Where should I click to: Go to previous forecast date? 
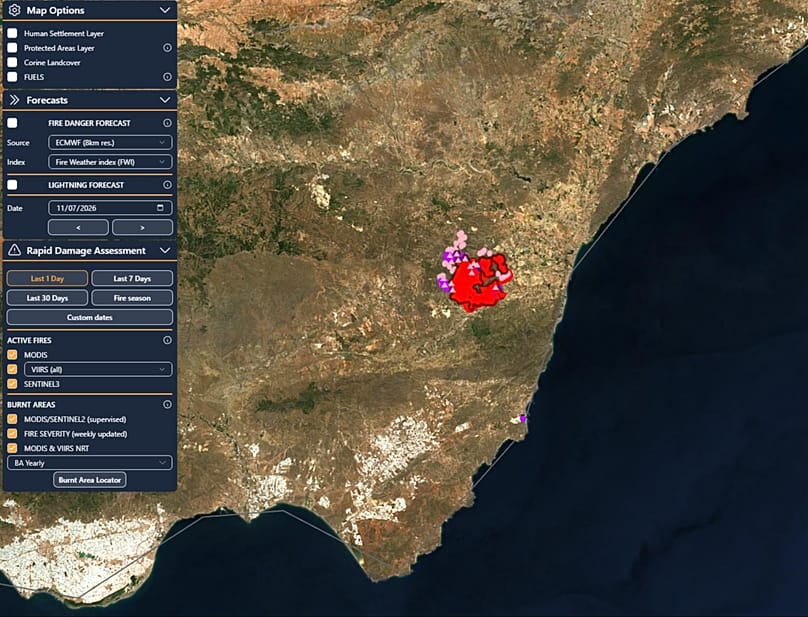78,227
